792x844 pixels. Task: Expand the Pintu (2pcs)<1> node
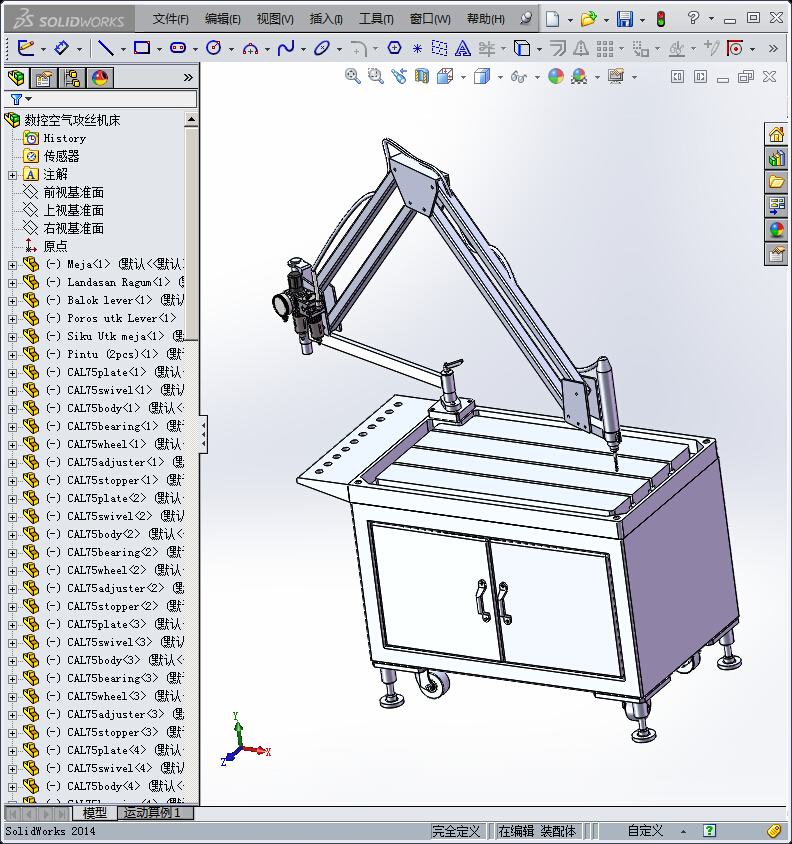12,355
